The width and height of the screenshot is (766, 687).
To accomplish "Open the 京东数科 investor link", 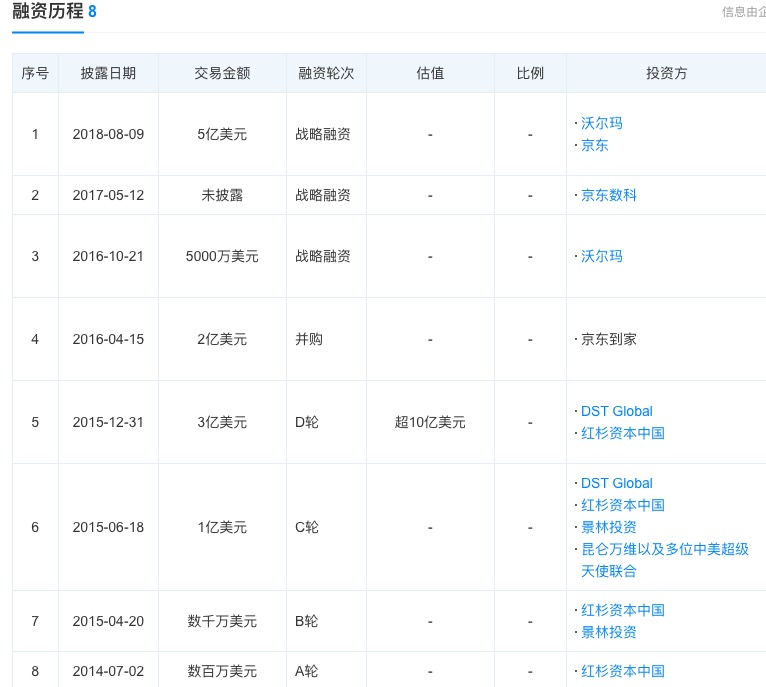I will coord(608,195).
